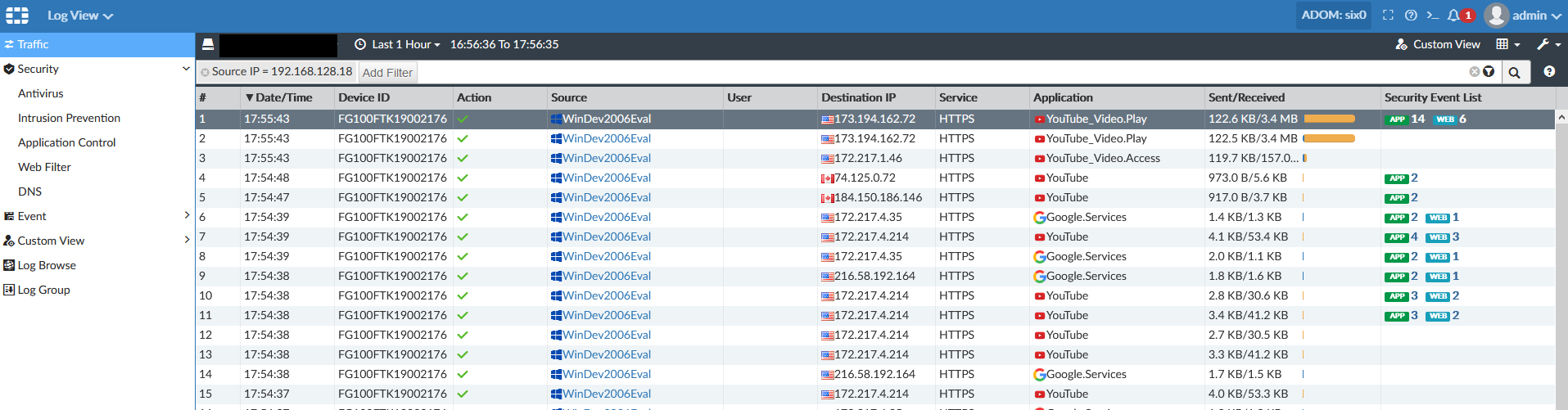
Task: Expand the Event section in sidebar
Action: [97, 216]
